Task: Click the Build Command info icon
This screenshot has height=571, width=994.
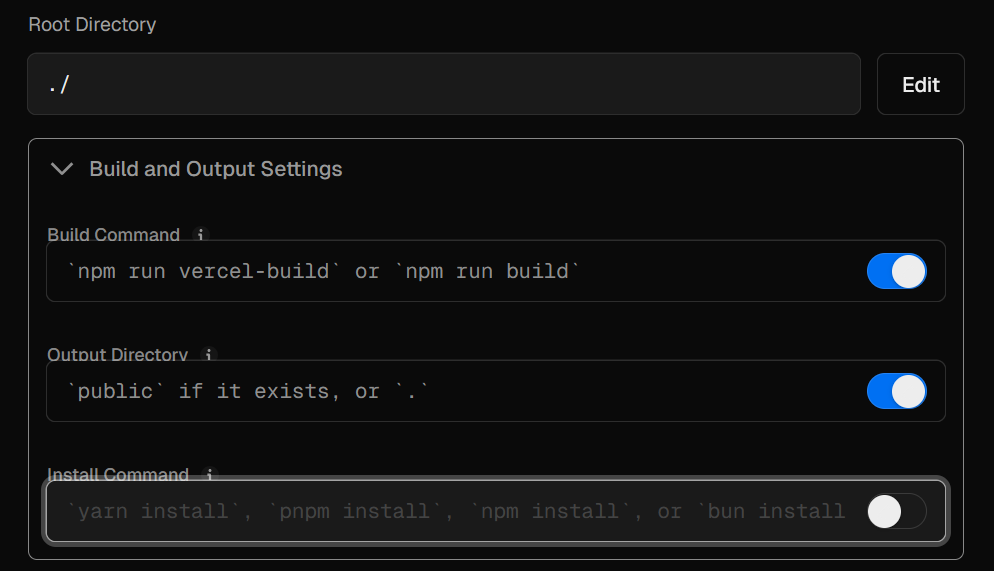Action: (x=200, y=235)
